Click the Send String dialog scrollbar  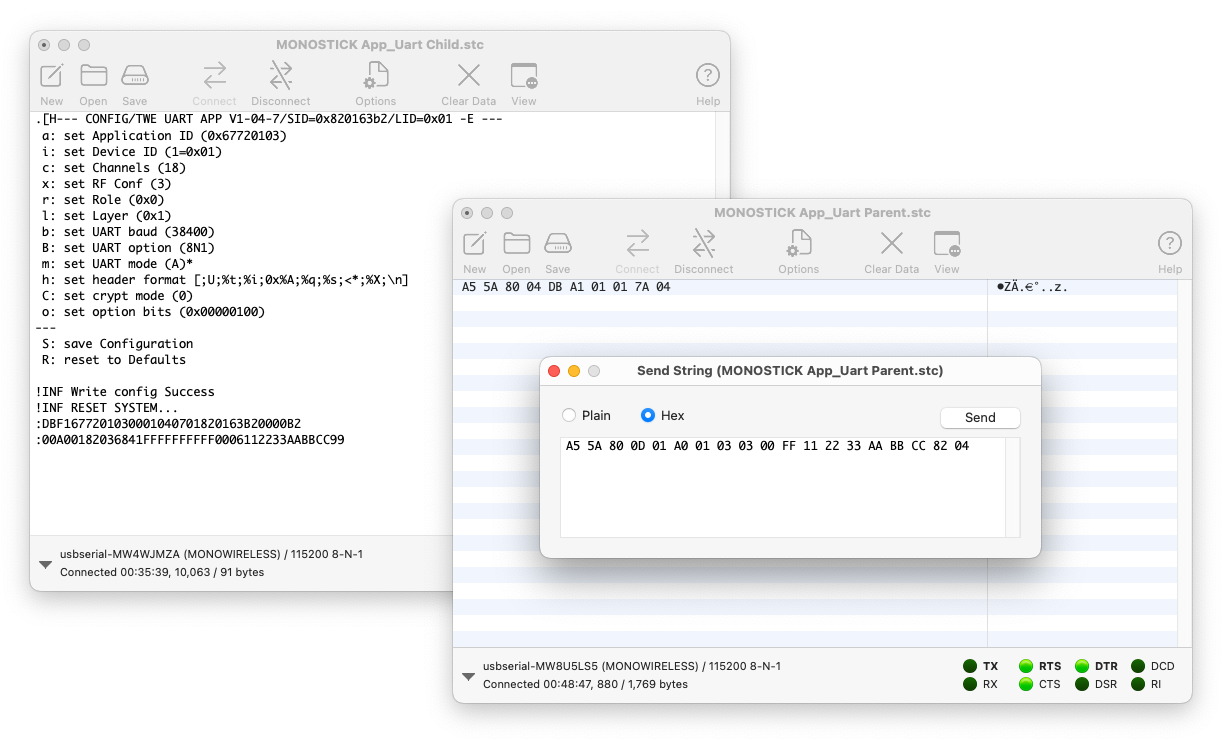pyautogui.click(x=1012, y=487)
